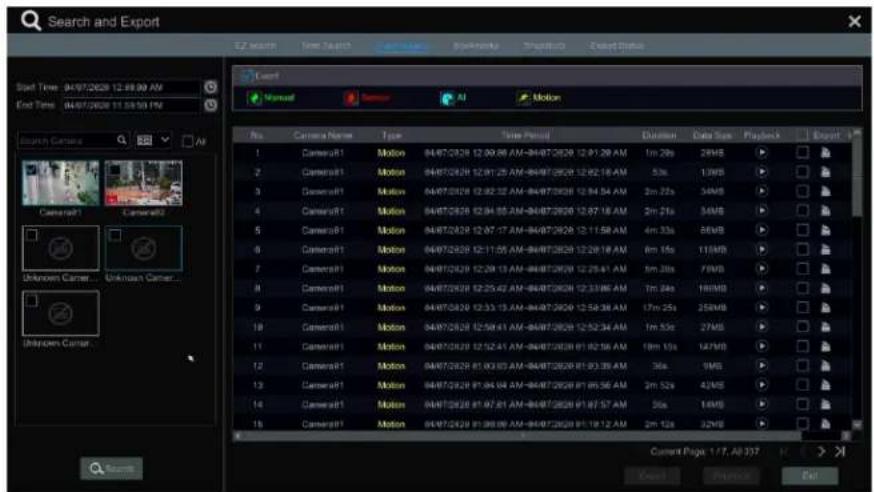Check the All cameras checkbox
The width and height of the screenshot is (874, 492).
click(x=188, y=142)
